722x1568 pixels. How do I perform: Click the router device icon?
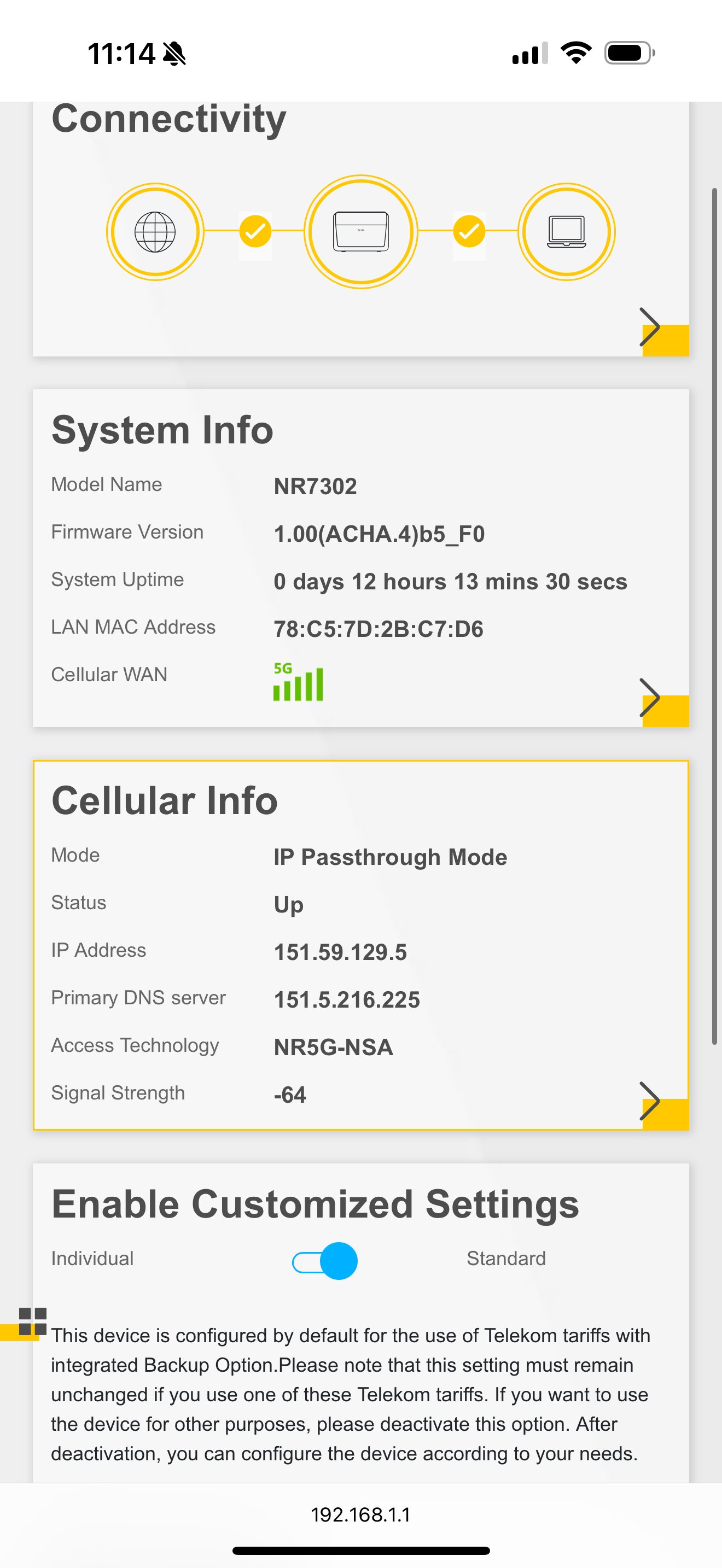361,232
